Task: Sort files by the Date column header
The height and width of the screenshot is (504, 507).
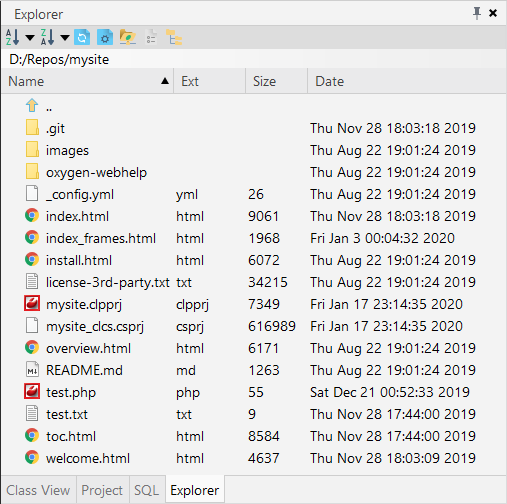Action: click(407, 81)
